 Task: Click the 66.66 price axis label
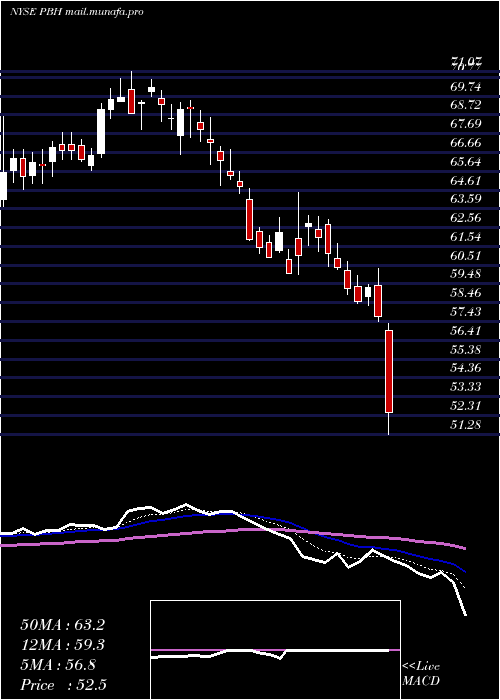tap(466, 143)
